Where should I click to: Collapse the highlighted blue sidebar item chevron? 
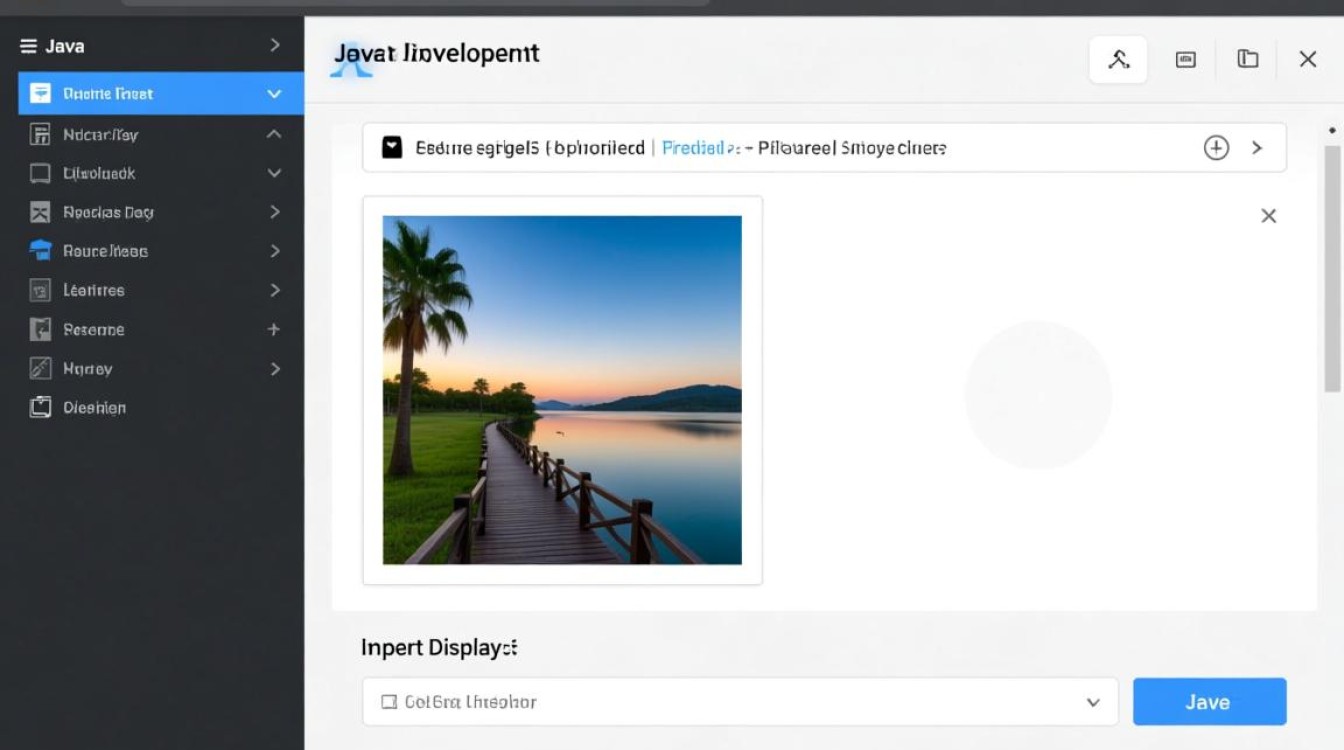pyautogui.click(x=274, y=94)
